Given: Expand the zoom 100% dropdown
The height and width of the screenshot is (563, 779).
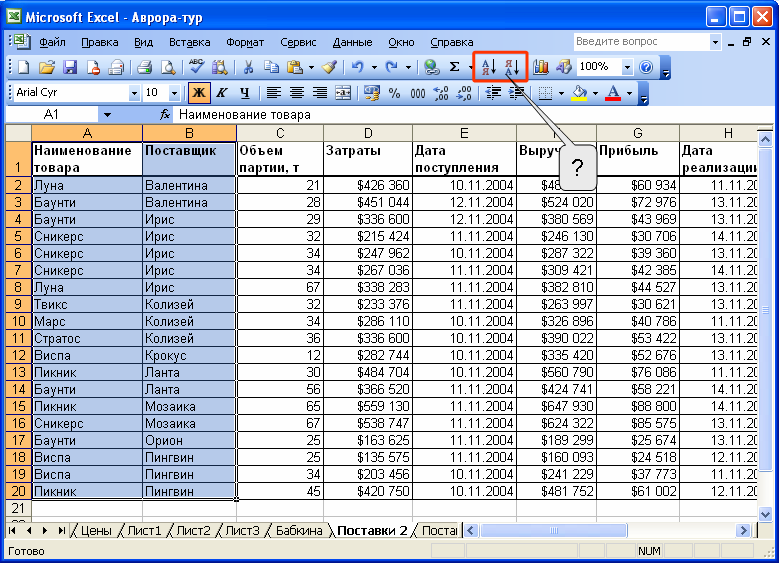Looking at the screenshot, I should (x=627, y=67).
